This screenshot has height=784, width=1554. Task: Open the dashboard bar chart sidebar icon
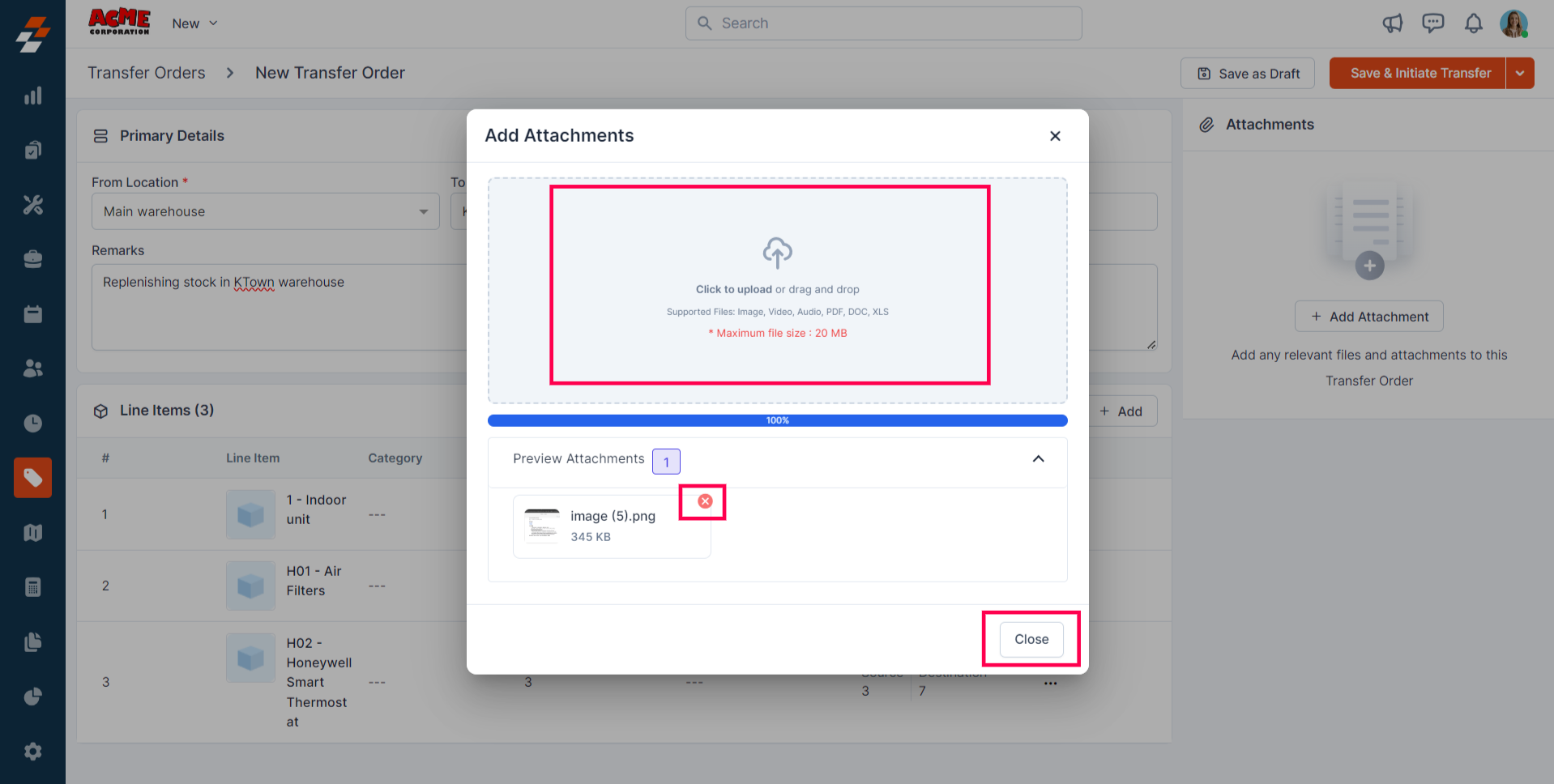(x=32, y=96)
